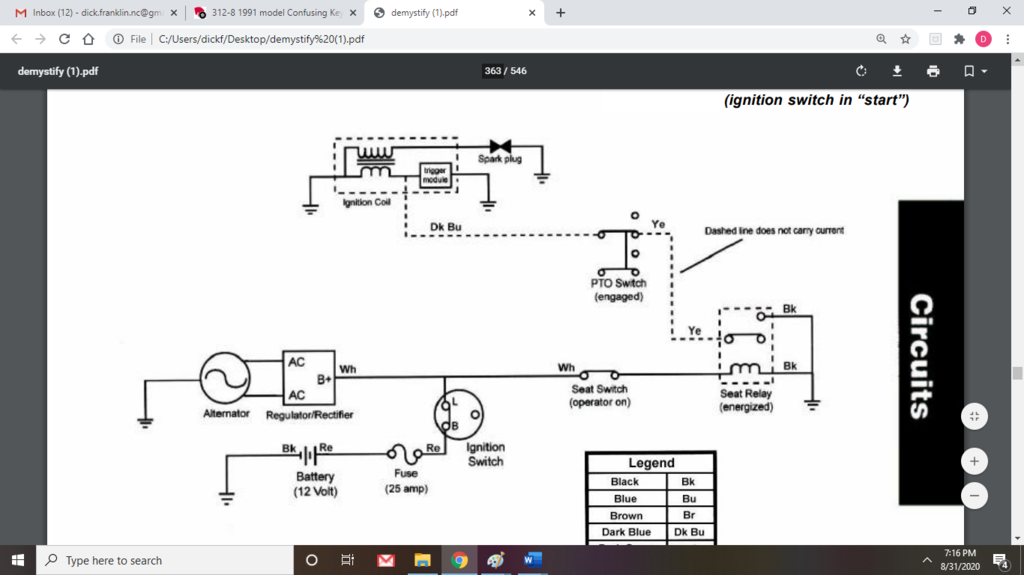
Task: Click the address bar file path
Action: point(261,39)
